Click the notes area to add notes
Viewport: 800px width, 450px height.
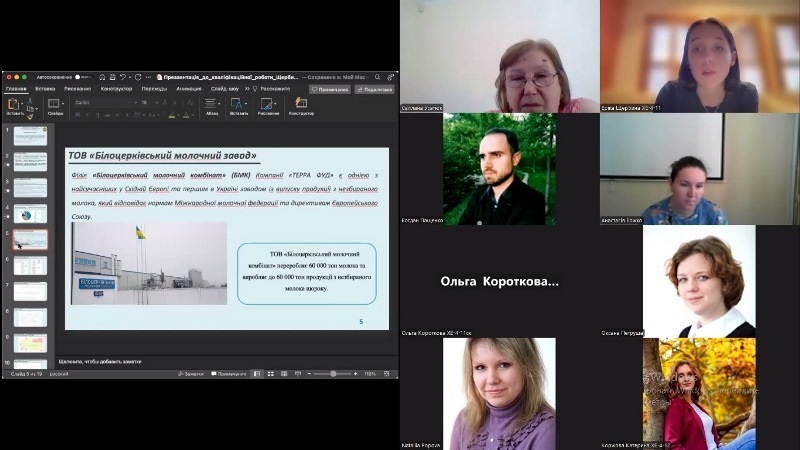pyautogui.click(x=227, y=361)
